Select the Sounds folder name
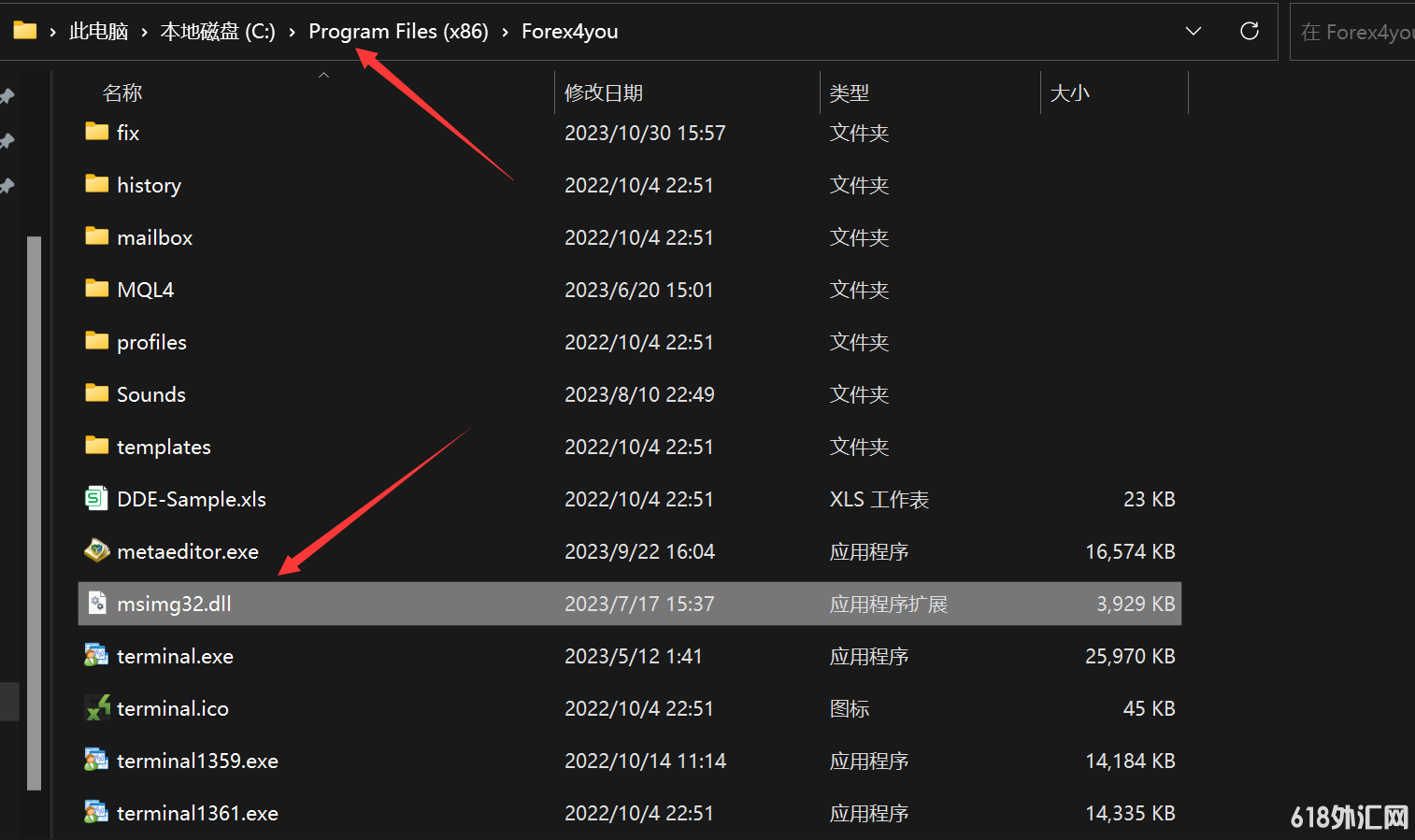 coord(150,394)
